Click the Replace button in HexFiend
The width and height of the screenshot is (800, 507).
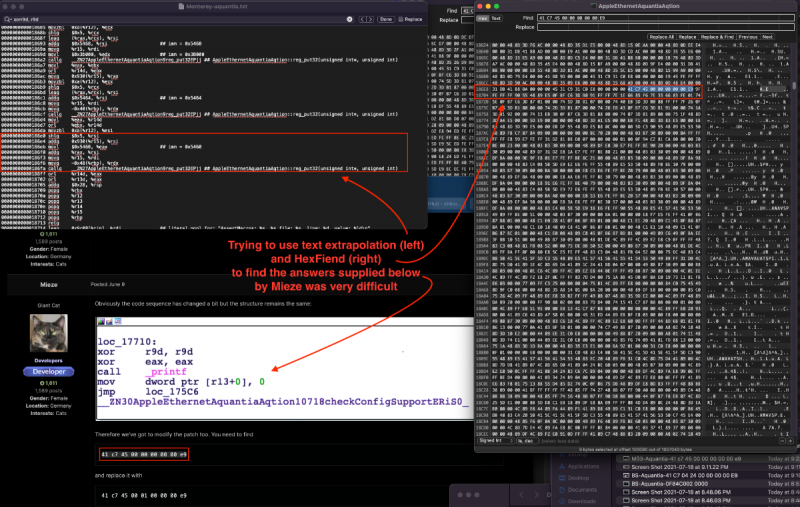click(x=687, y=37)
